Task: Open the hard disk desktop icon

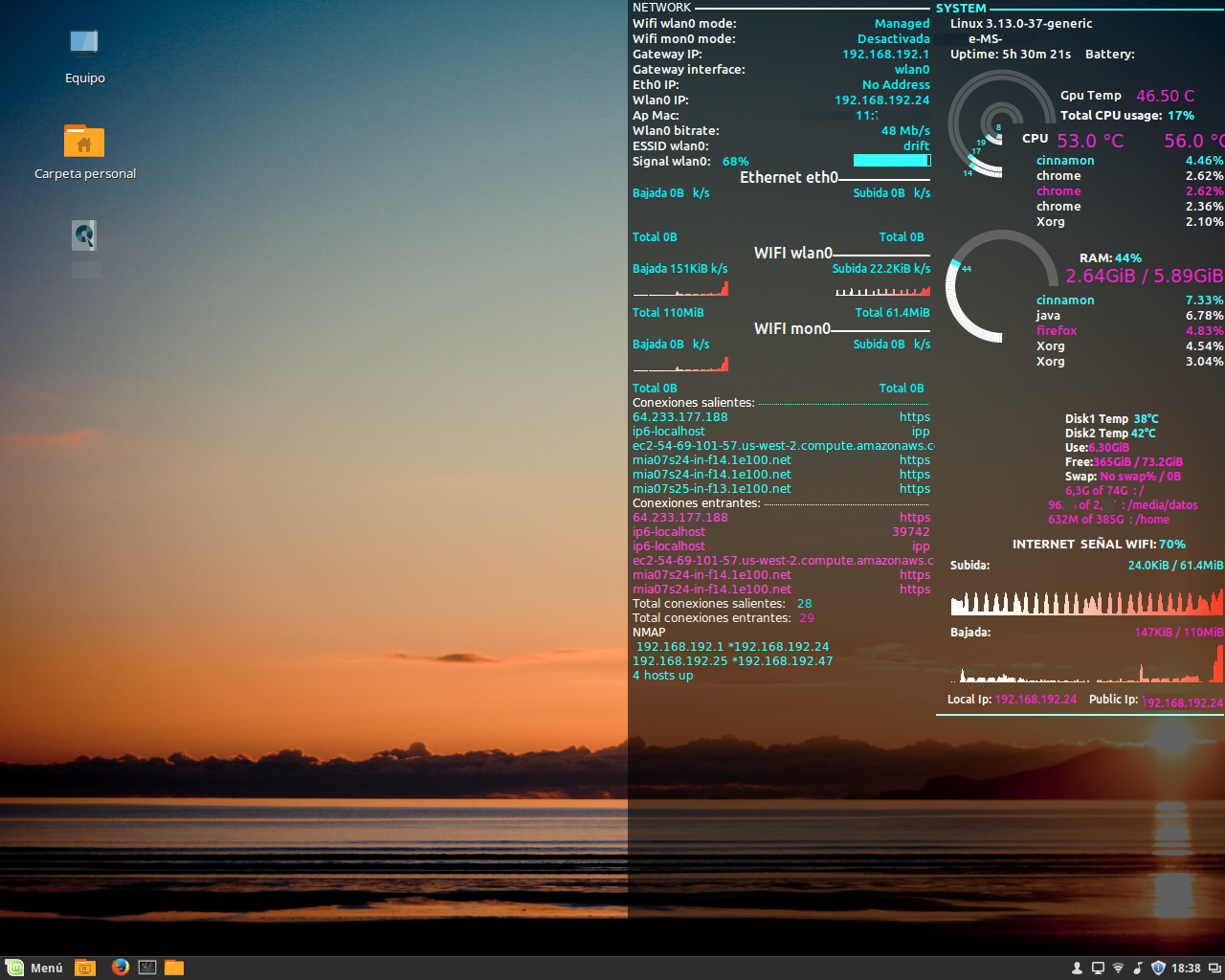Action: 84,235
